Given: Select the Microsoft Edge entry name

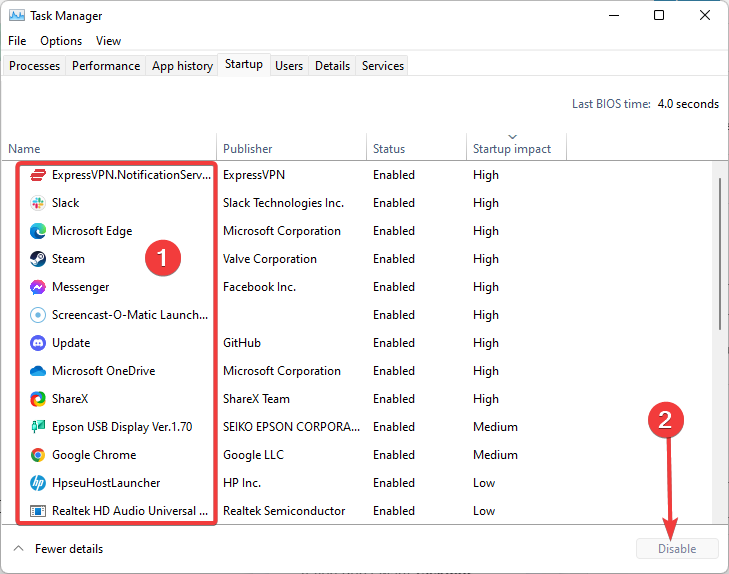Looking at the screenshot, I should point(92,231).
